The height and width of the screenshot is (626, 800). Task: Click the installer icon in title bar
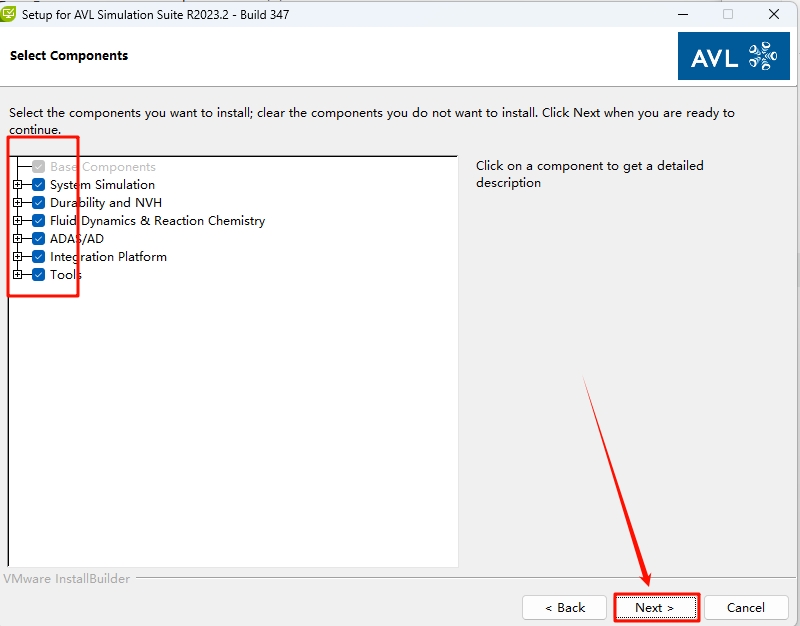[9, 14]
